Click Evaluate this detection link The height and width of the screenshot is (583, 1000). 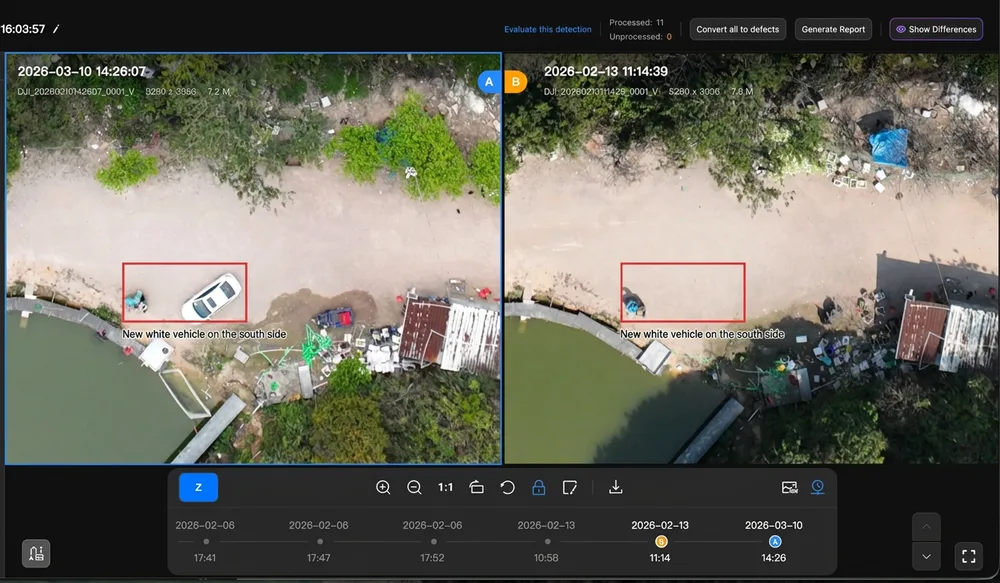pos(548,29)
